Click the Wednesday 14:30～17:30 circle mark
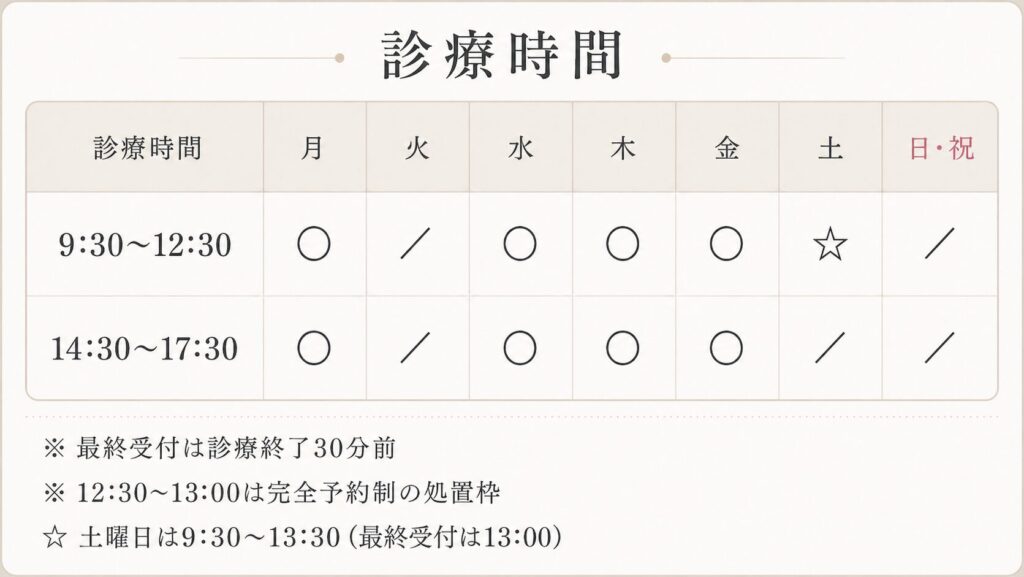 520,348
